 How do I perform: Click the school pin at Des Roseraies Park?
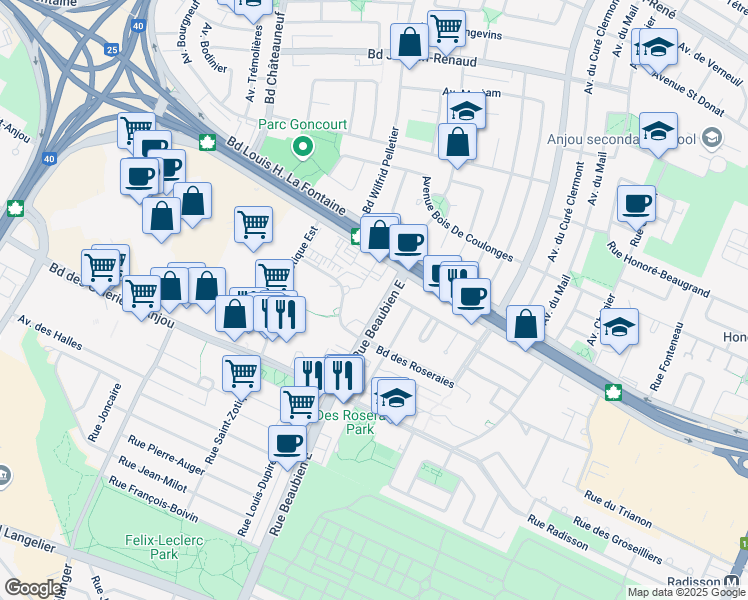pos(396,397)
